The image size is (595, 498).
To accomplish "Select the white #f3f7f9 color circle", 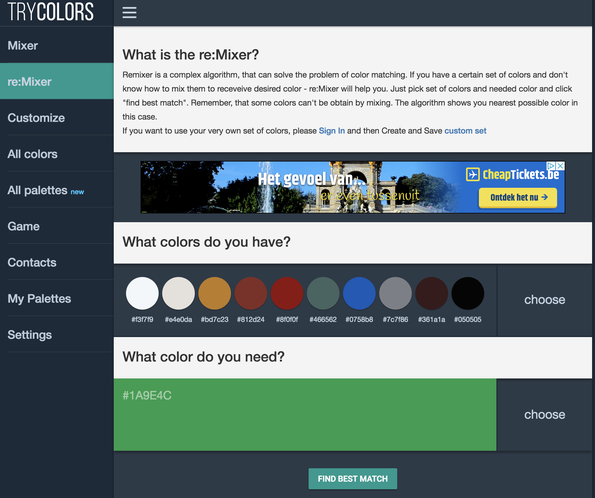I will point(142,293).
